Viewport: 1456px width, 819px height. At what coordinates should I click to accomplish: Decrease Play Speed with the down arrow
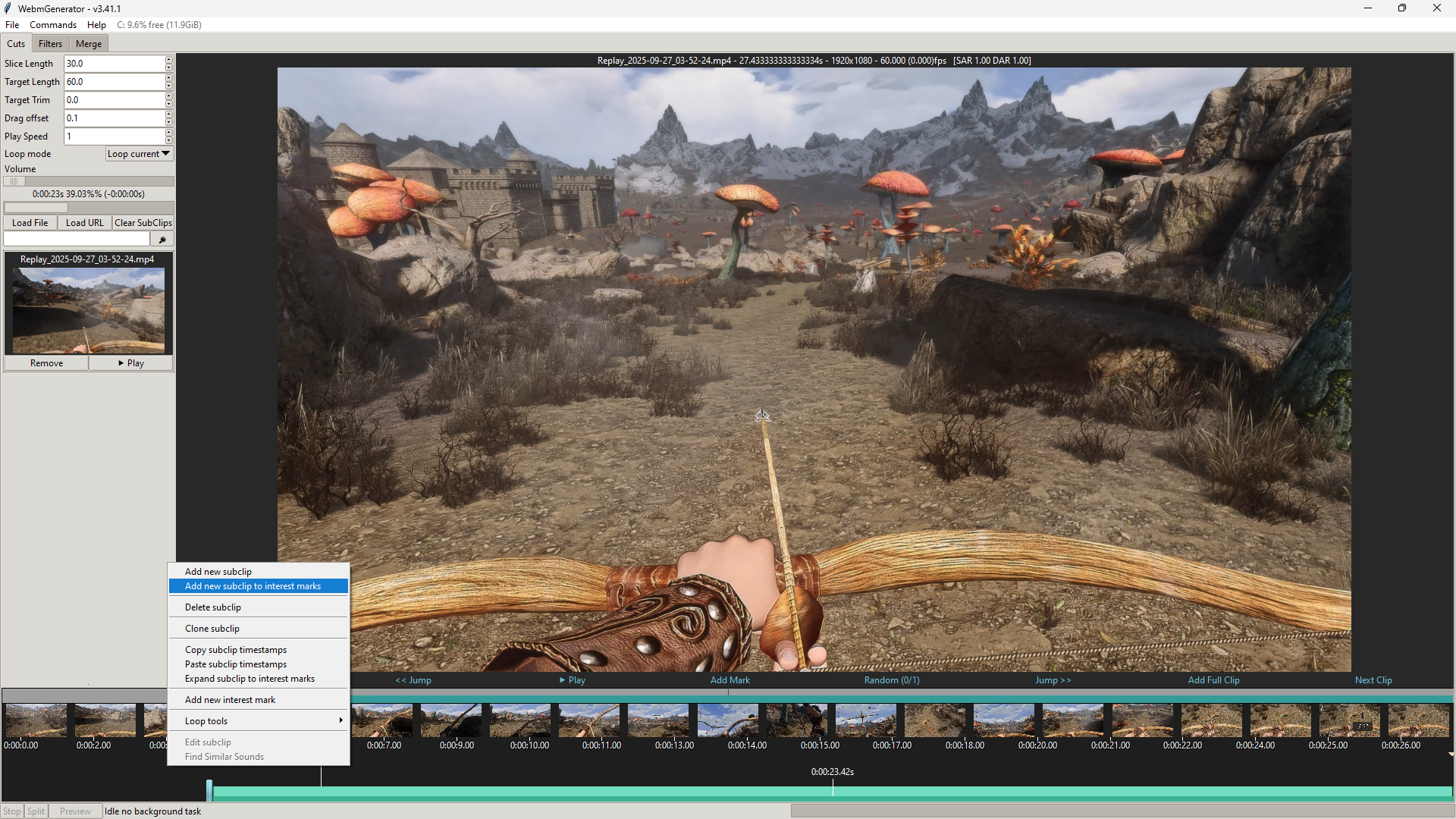point(169,140)
